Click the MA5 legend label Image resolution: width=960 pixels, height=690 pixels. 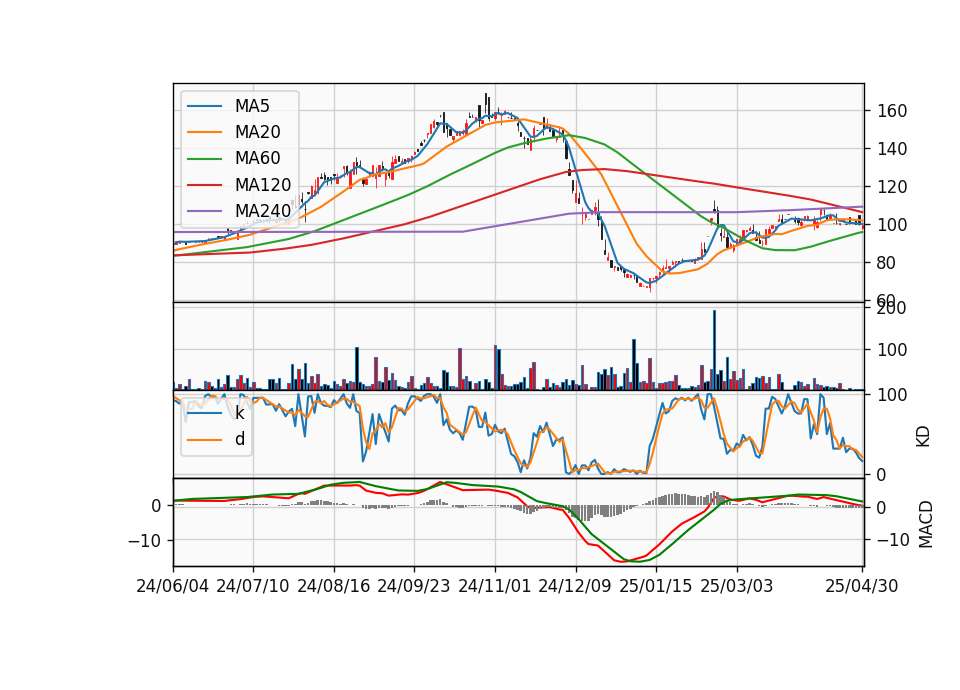tap(252, 106)
